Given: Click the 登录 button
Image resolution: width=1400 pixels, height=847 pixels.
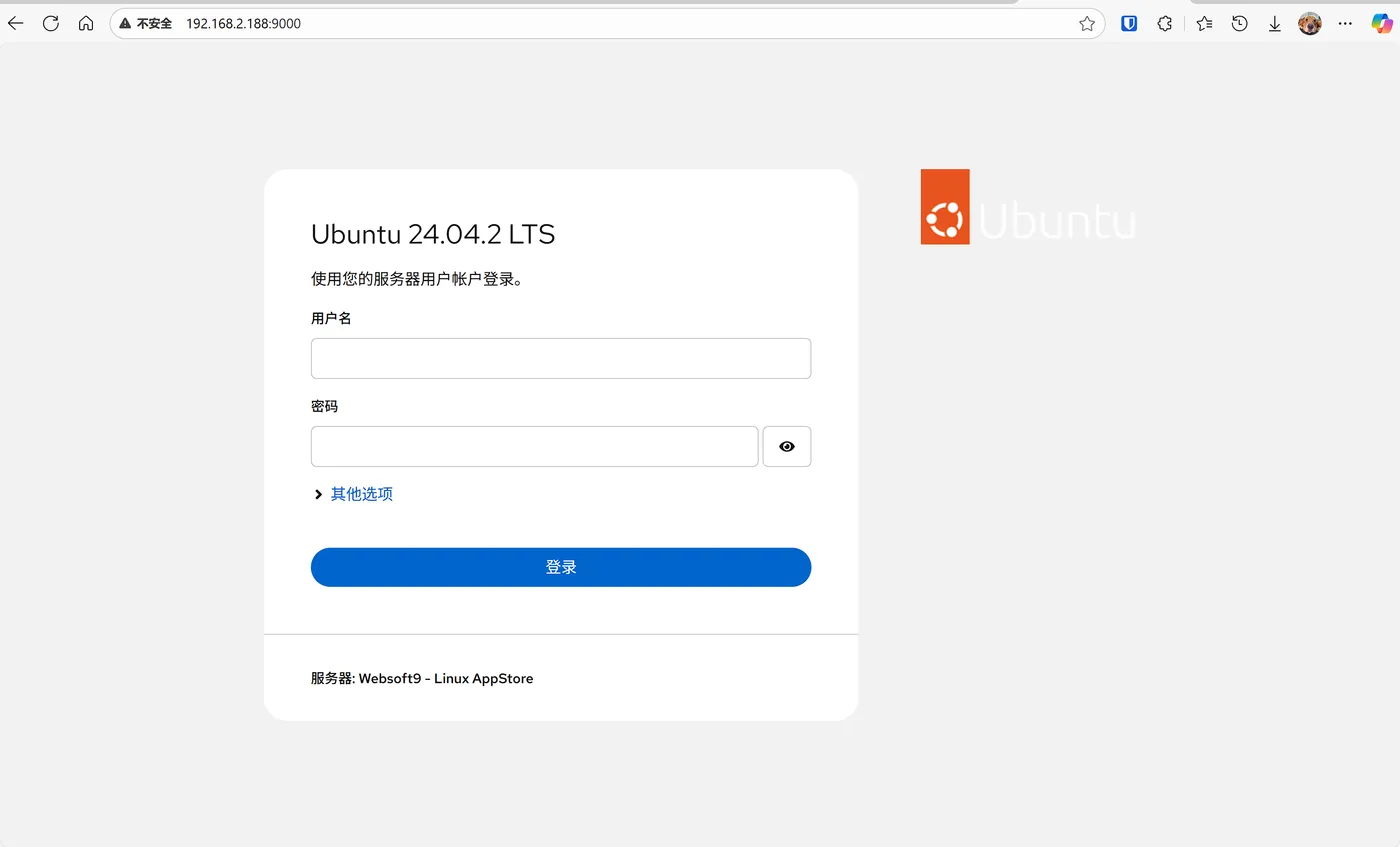Looking at the screenshot, I should tap(561, 567).
